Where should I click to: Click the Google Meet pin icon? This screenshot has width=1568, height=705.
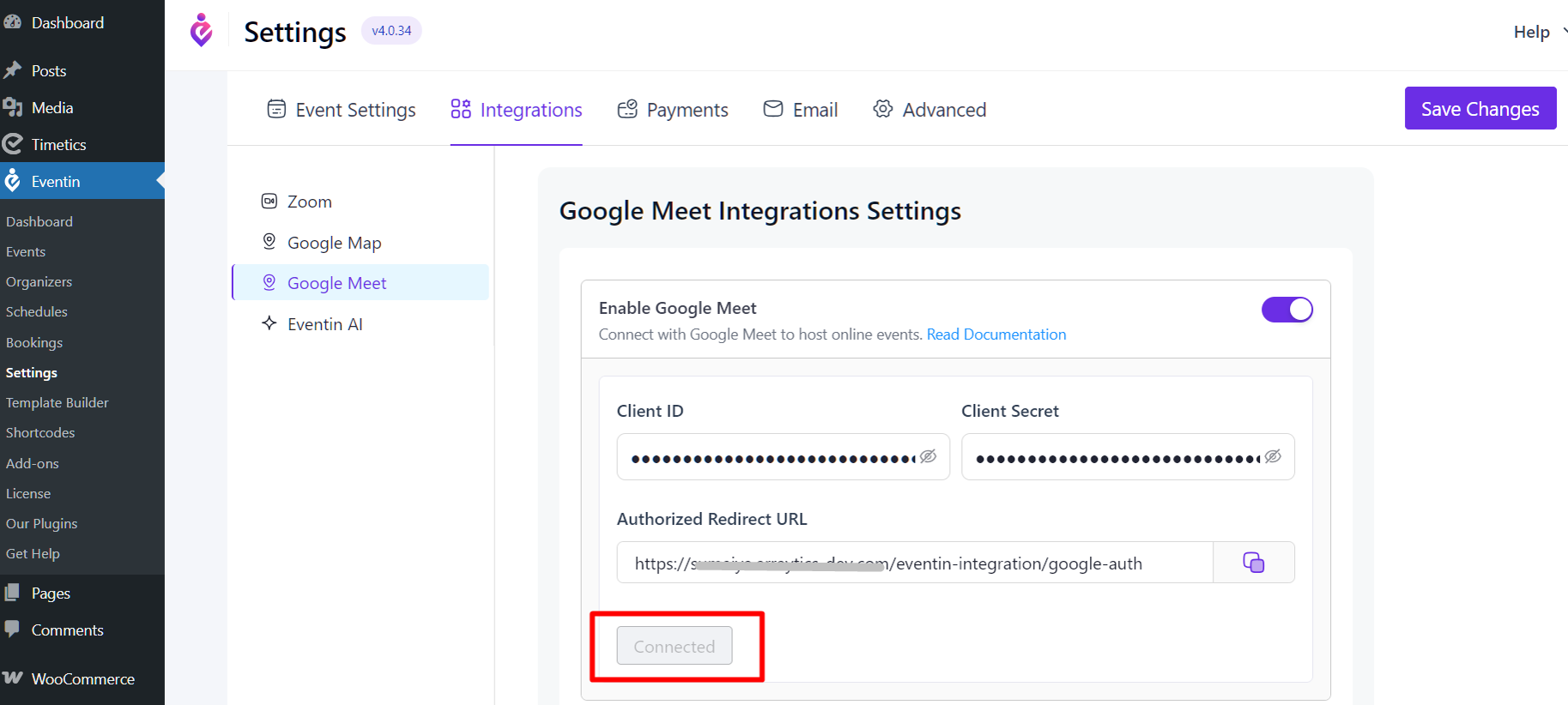pyautogui.click(x=269, y=282)
